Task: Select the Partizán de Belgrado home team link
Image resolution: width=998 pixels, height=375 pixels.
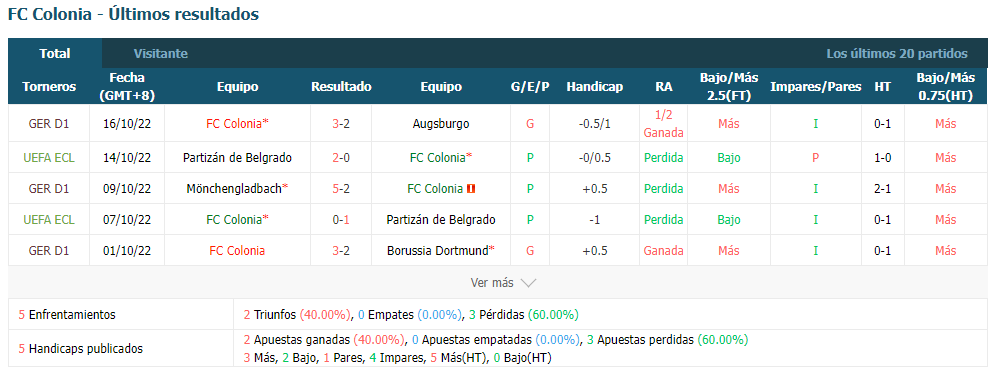Action: 237,157
